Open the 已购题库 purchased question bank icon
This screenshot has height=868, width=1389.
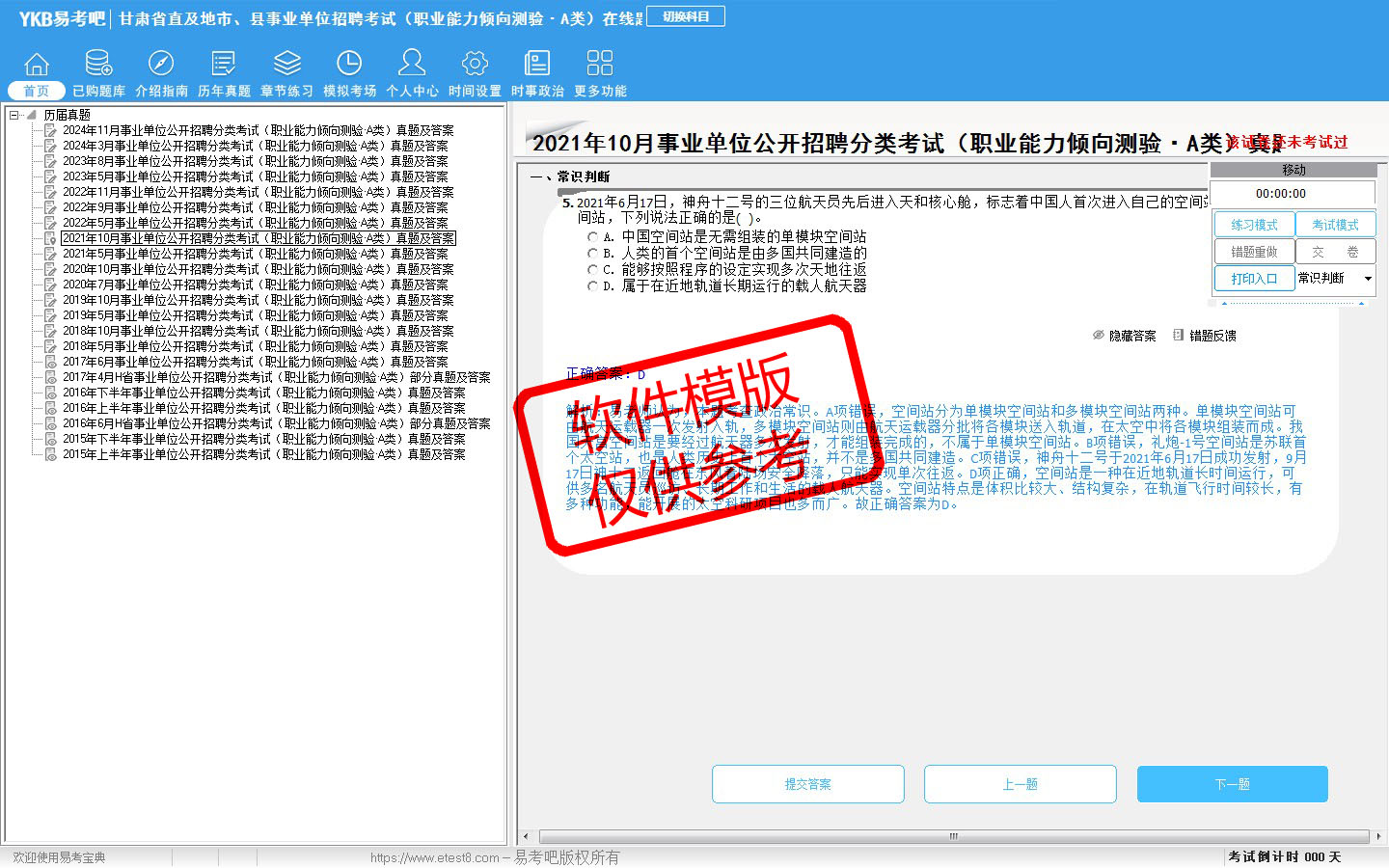98,65
